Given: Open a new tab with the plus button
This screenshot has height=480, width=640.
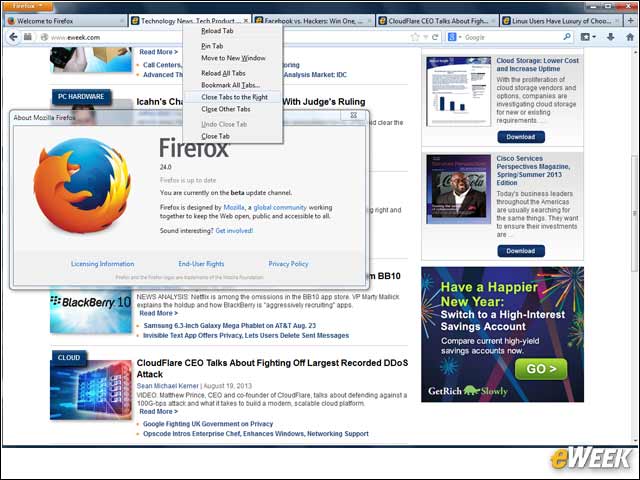Looking at the screenshot, I should coord(631,20).
